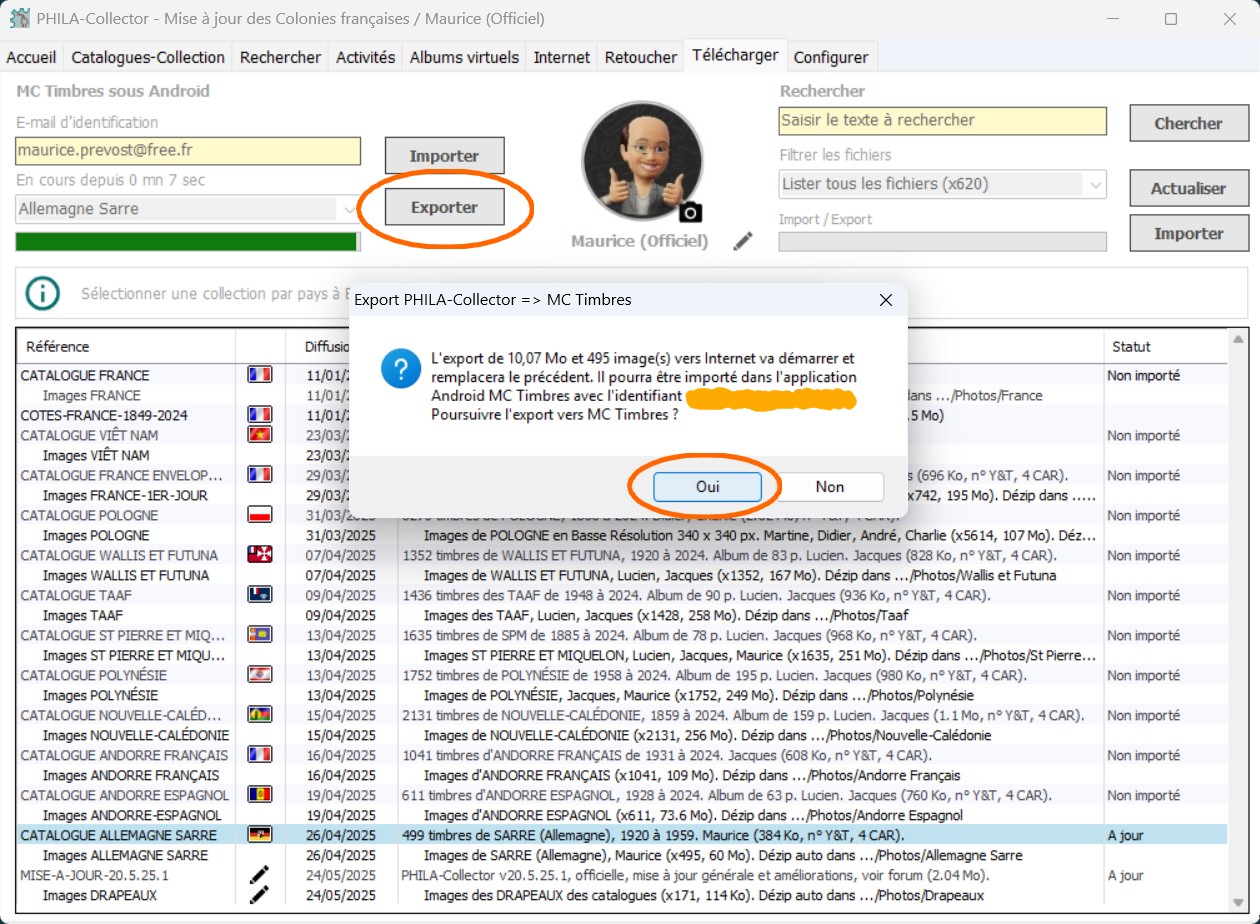Click the flag in CATALOGUE ANDORRE ESPAGNOL row

pyautogui.click(x=260, y=795)
